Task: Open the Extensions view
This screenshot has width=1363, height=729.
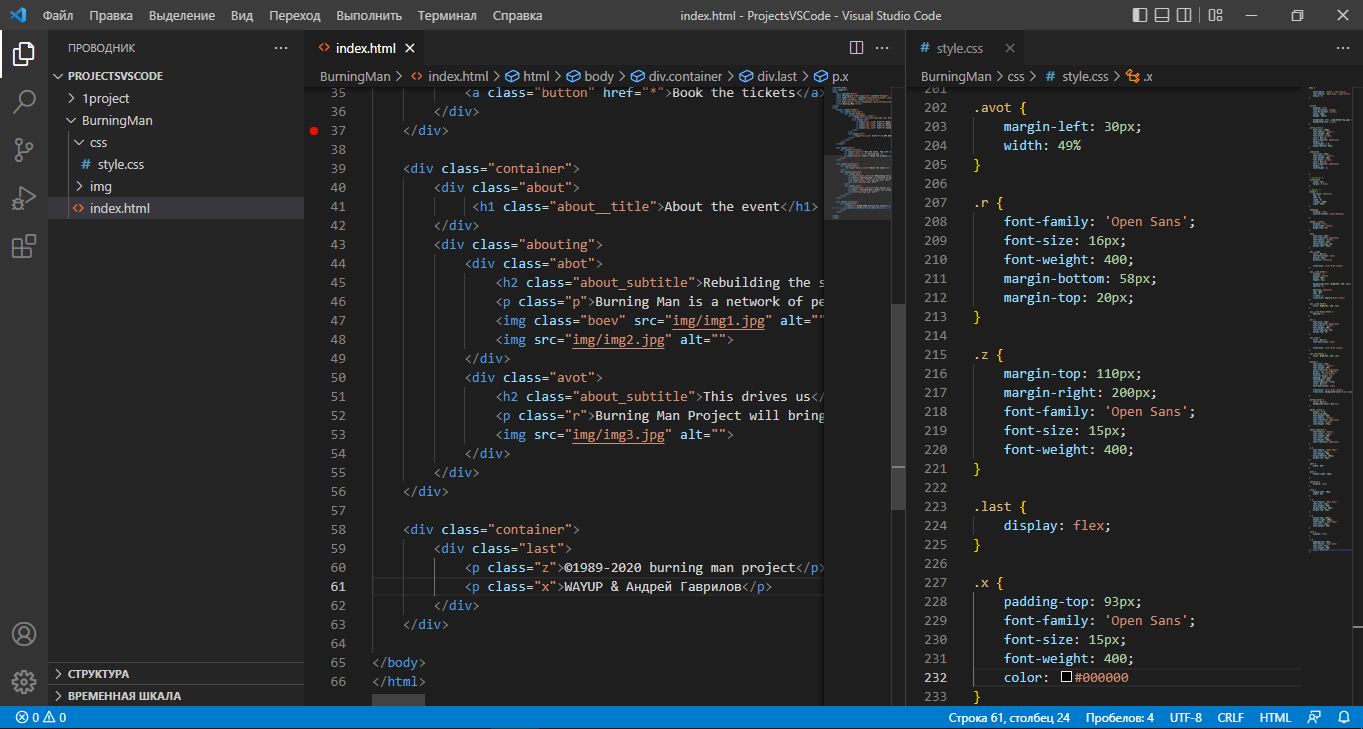Action: [x=24, y=246]
